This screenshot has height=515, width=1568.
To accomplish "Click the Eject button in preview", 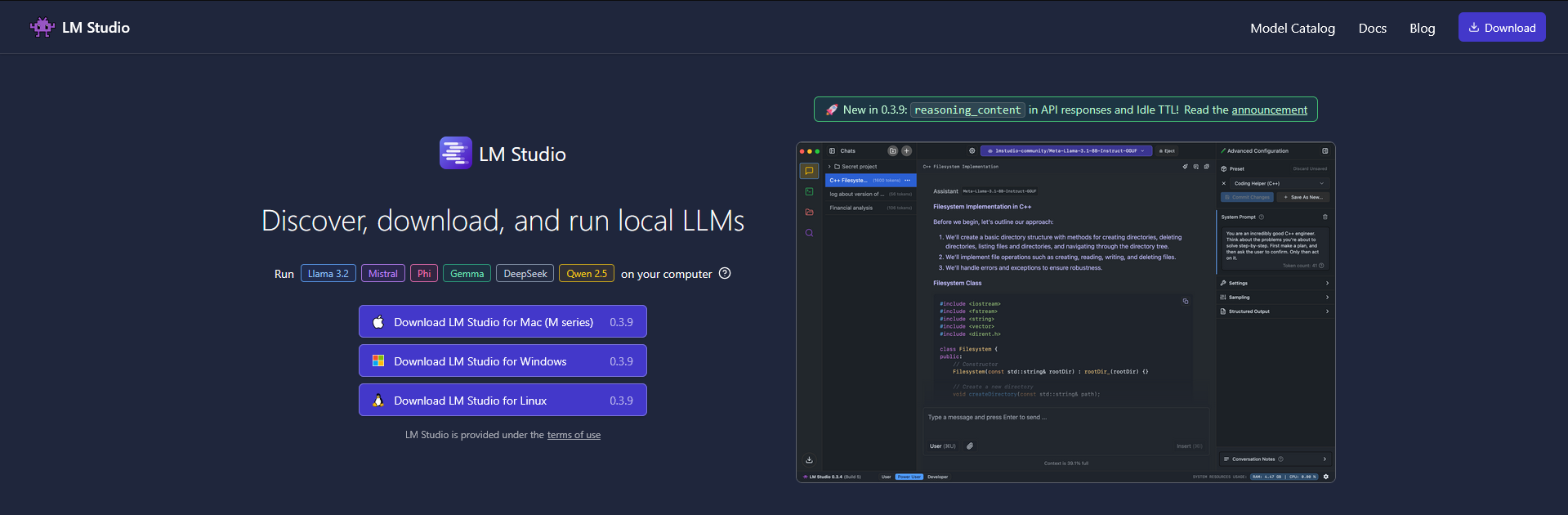I will 1167,150.
